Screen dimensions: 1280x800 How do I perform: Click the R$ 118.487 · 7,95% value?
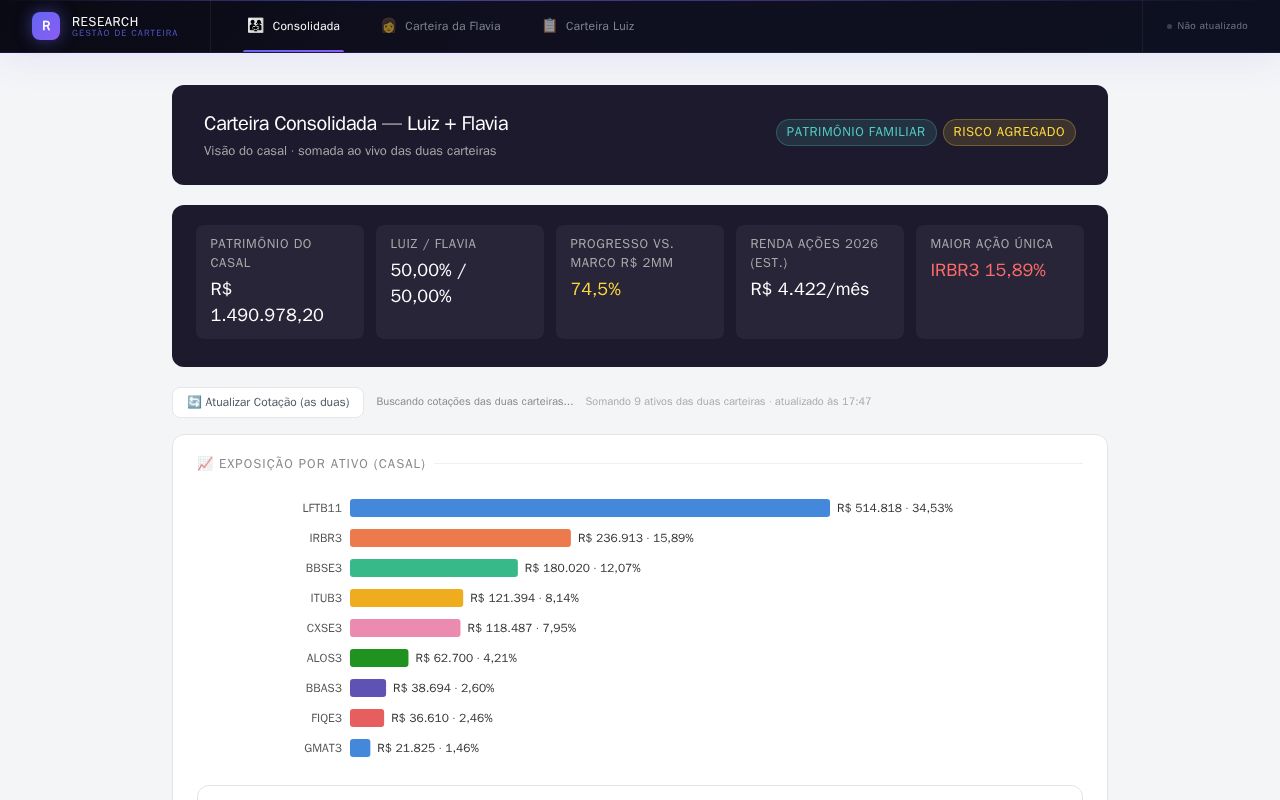click(522, 628)
